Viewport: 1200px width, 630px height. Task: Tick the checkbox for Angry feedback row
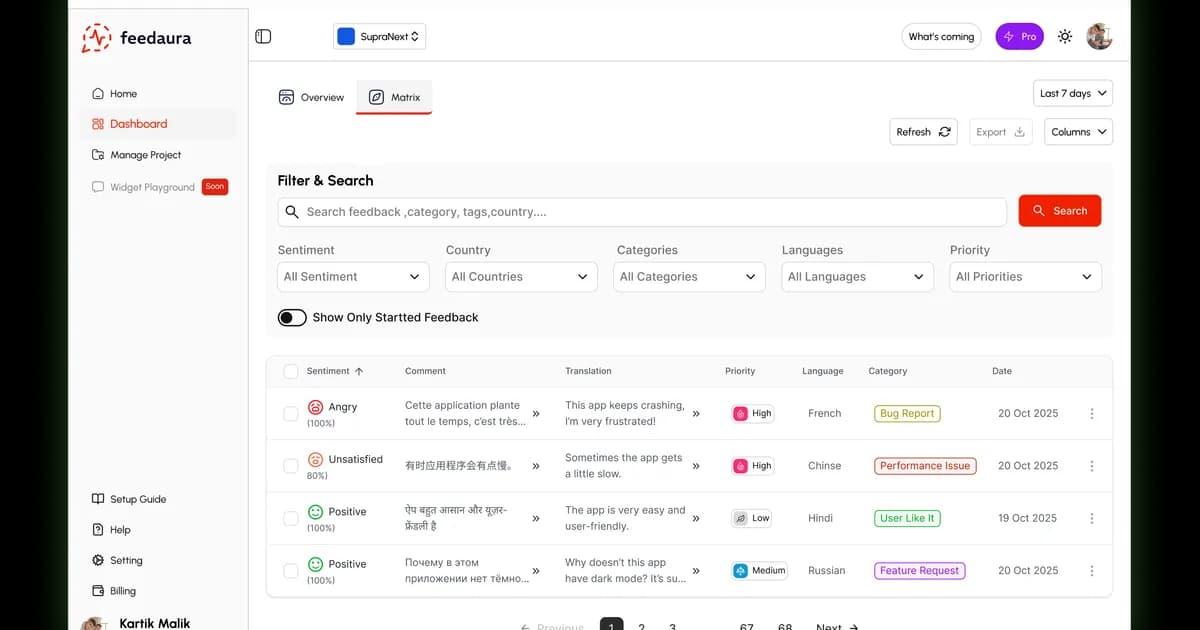291,414
